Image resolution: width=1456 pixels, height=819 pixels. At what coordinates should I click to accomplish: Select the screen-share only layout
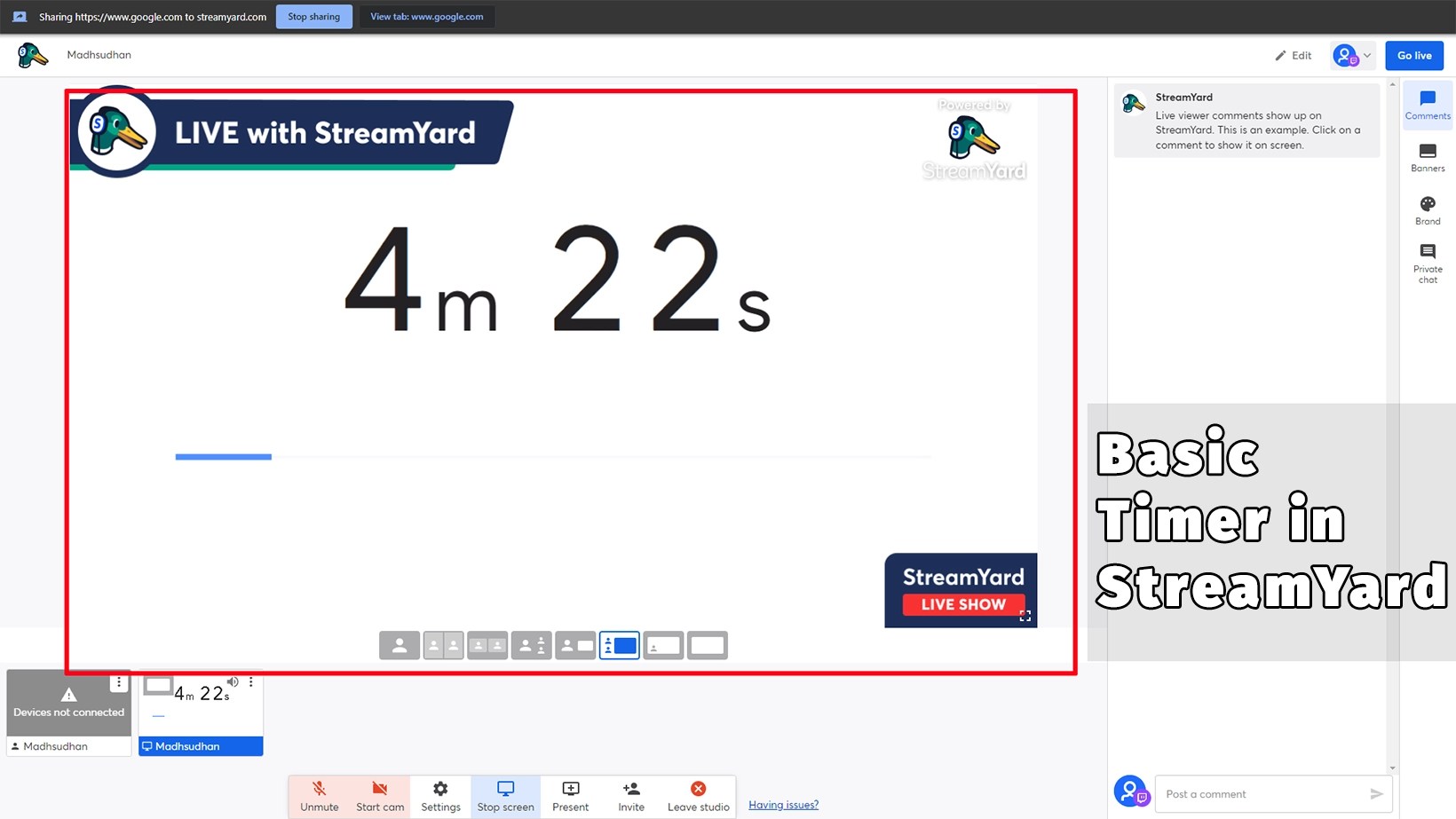tap(707, 645)
